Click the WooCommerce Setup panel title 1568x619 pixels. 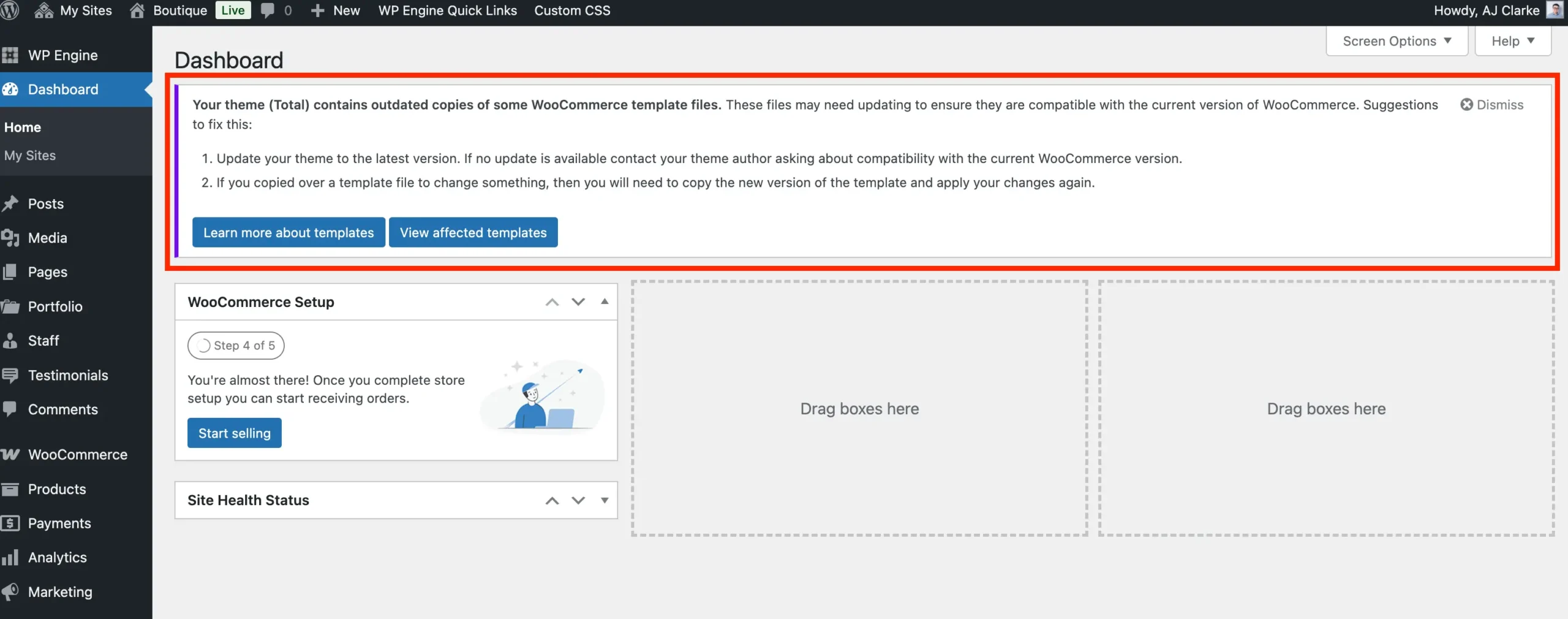point(261,302)
